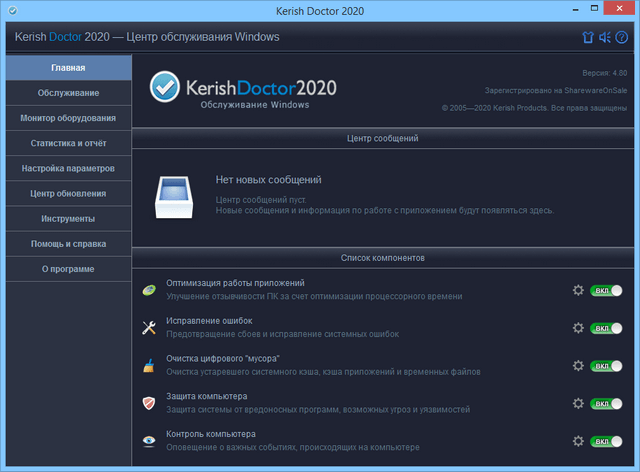
Task: Click the Версия: 4.80 text
Action: click(604, 73)
